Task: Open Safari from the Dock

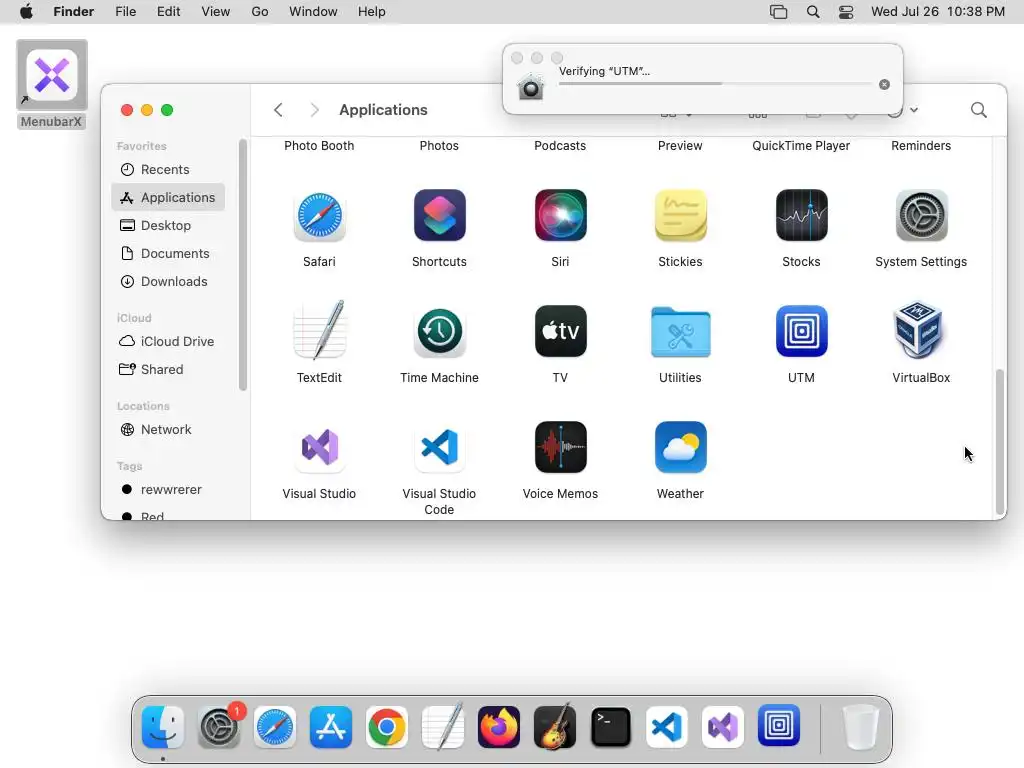Action: [x=275, y=727]
